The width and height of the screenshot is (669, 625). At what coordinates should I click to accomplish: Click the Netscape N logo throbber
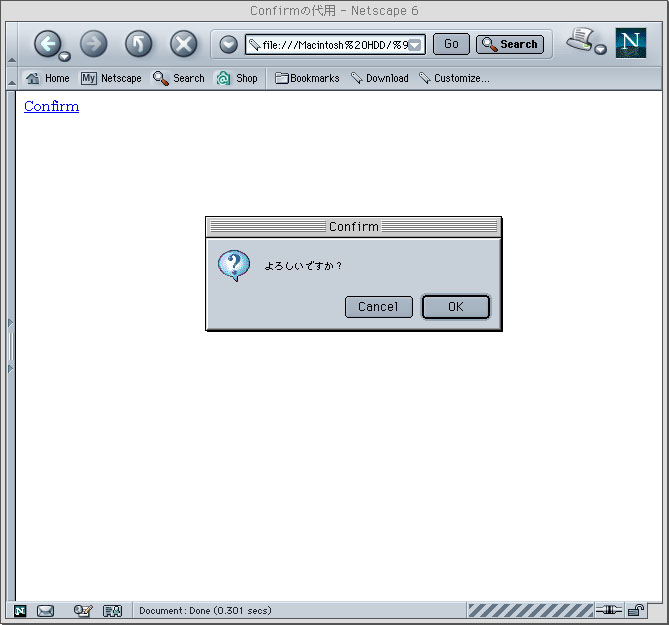point(631,43)
